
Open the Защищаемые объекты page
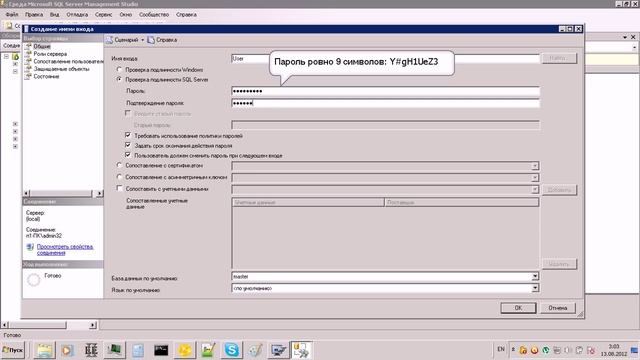pos(61,69)
